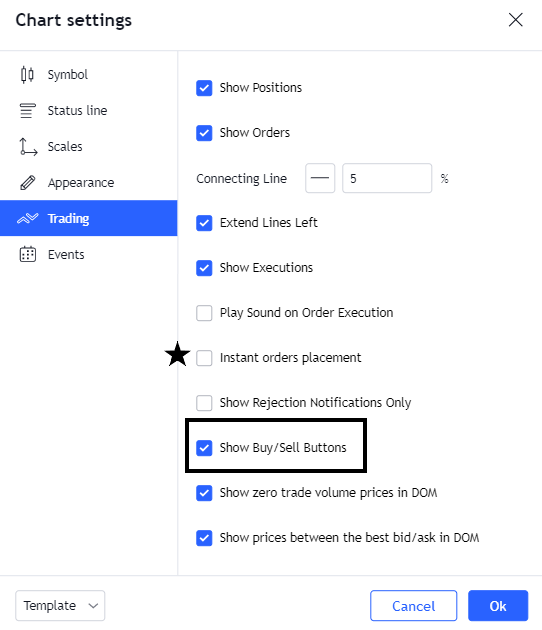Click the Symbol candlestick icon
Screen dimensions: 542x630
point(27,75)
